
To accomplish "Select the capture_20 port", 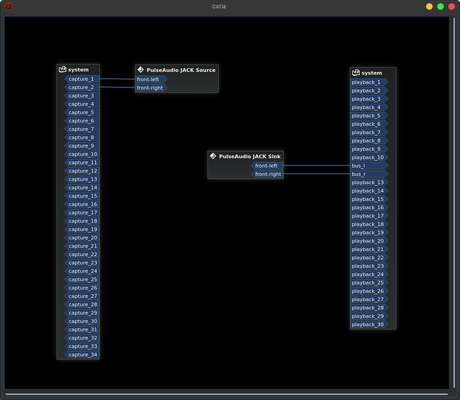I will [x=82, y=238].
